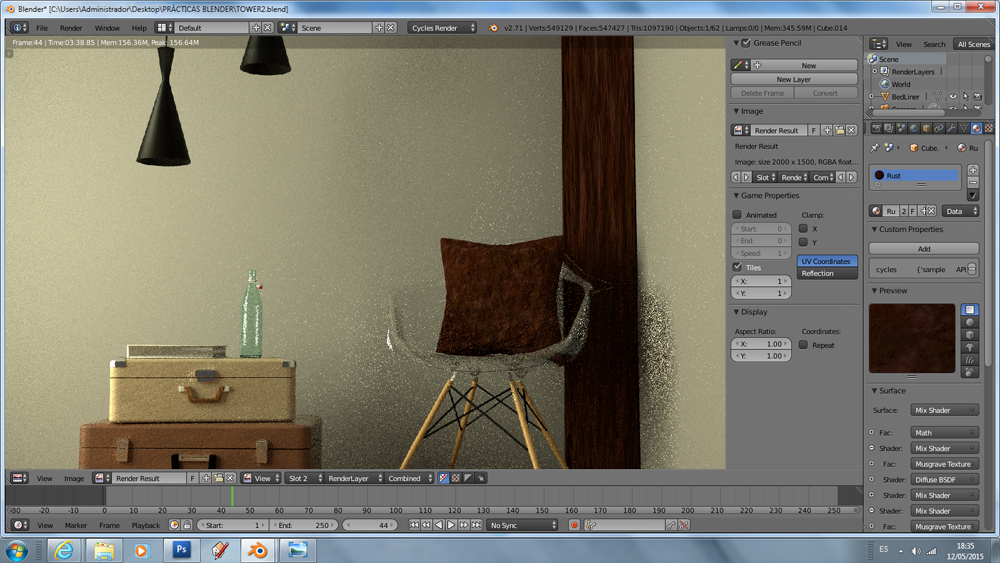Select Reflection mapping option

click(x=827, y=273)
